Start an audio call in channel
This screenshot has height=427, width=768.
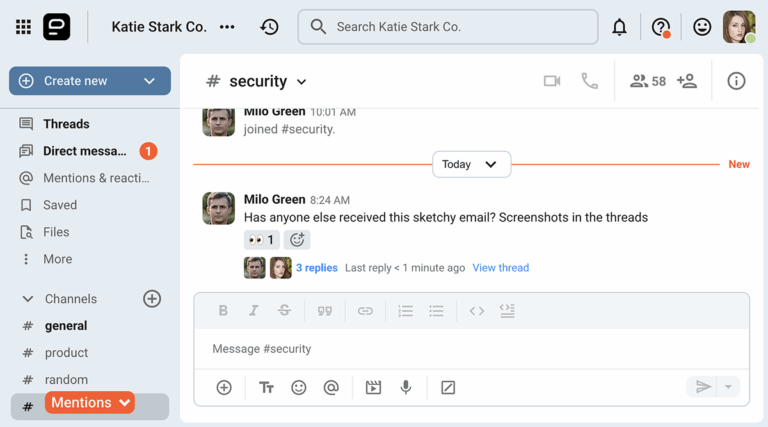click(x=590, y=81)
